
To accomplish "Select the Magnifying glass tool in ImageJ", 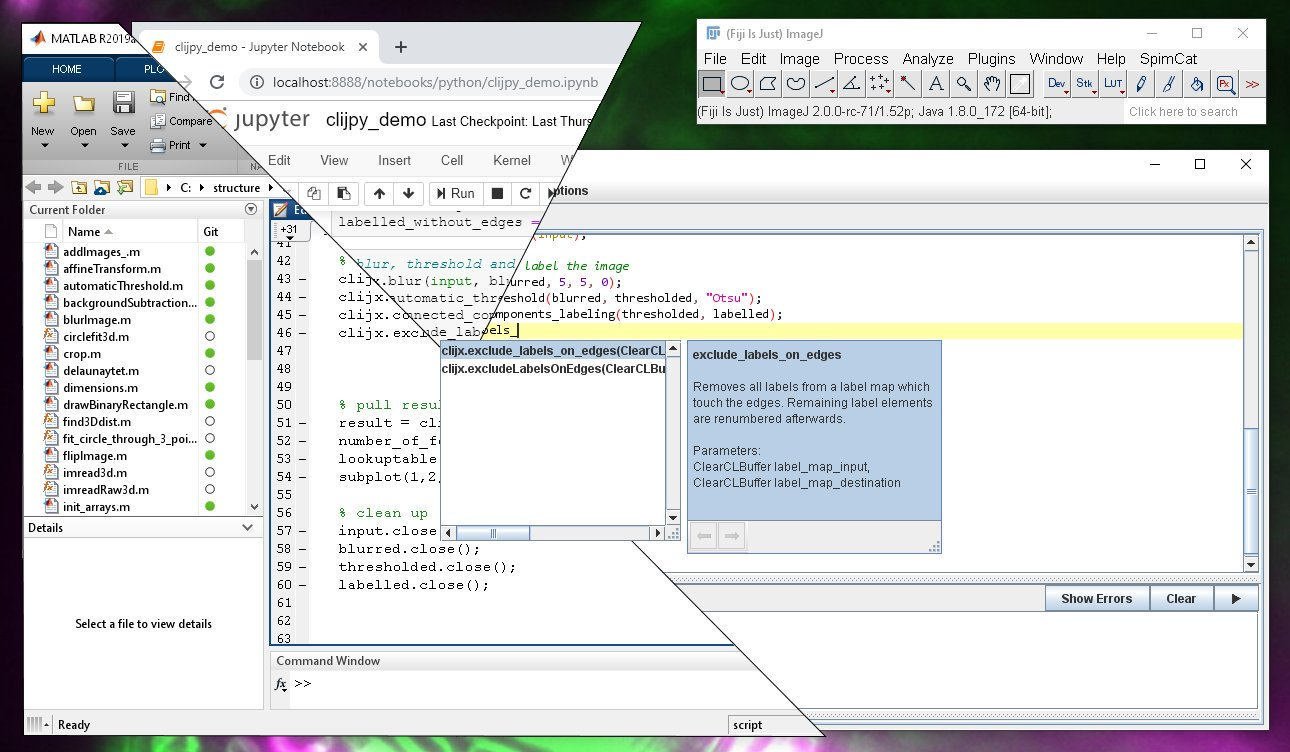I will (964, 84).
